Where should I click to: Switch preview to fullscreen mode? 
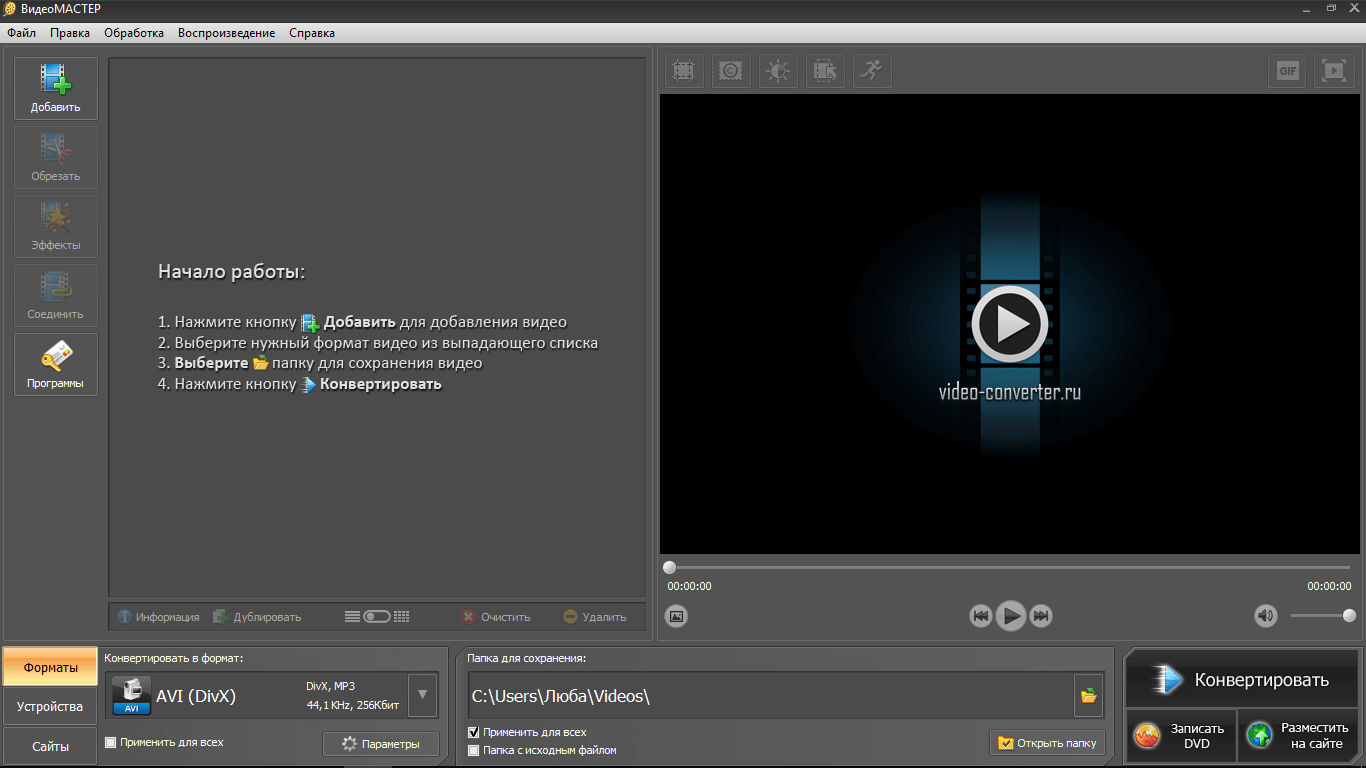tap(1334, 71)
